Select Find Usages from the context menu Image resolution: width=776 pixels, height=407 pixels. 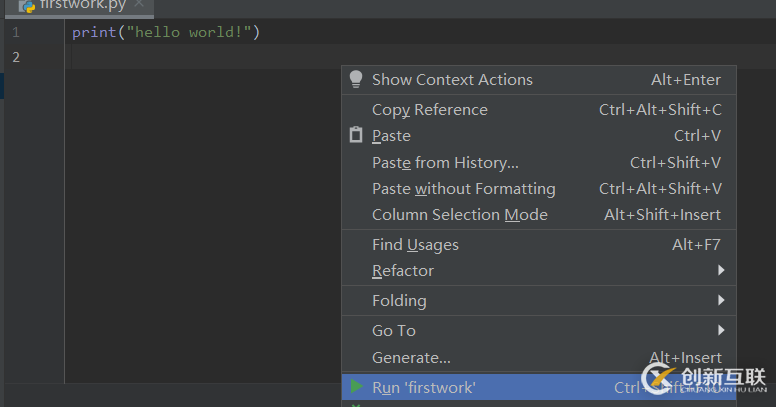pos(415,244)
